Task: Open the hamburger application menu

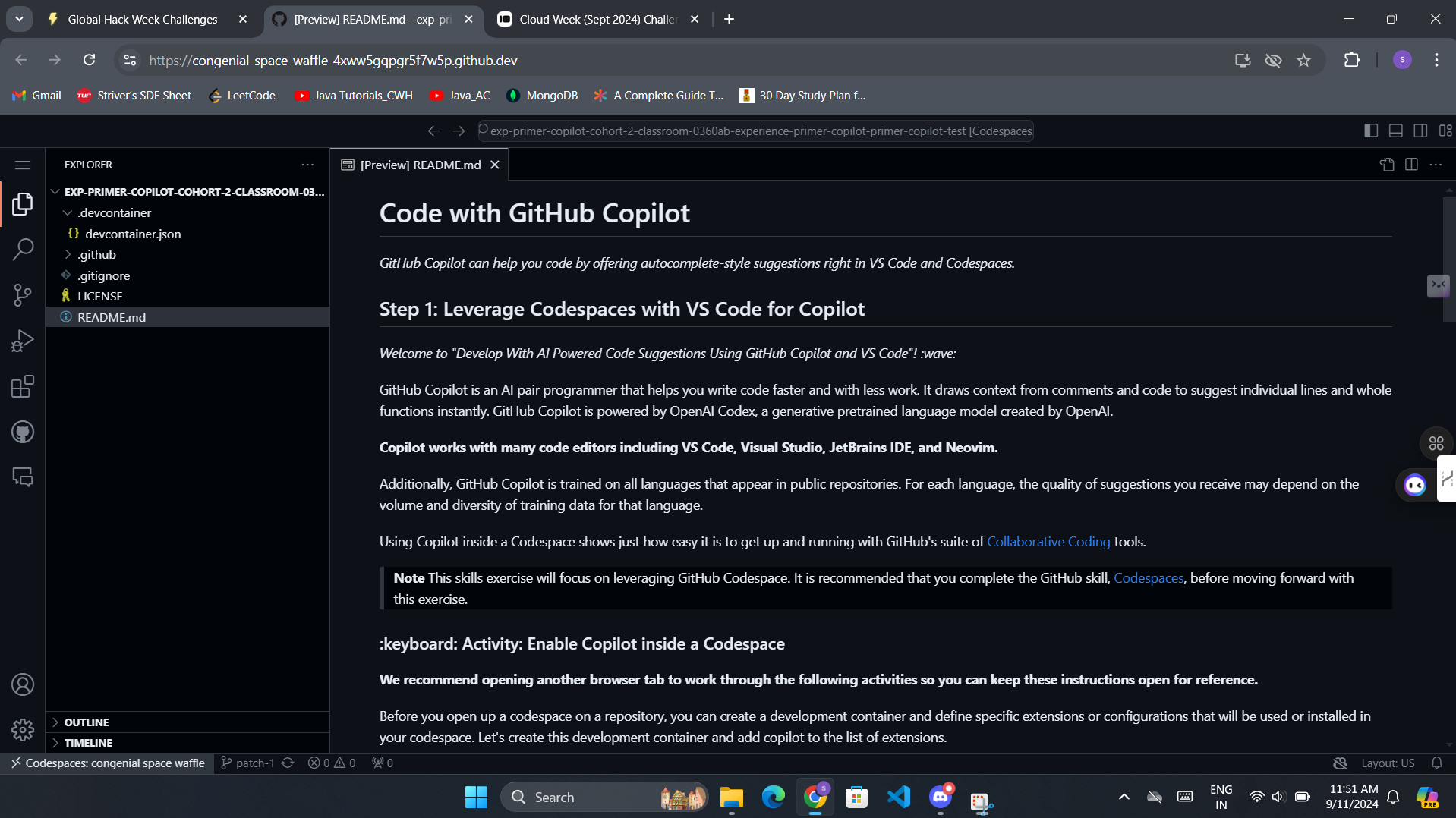Action: coord(23,165)
